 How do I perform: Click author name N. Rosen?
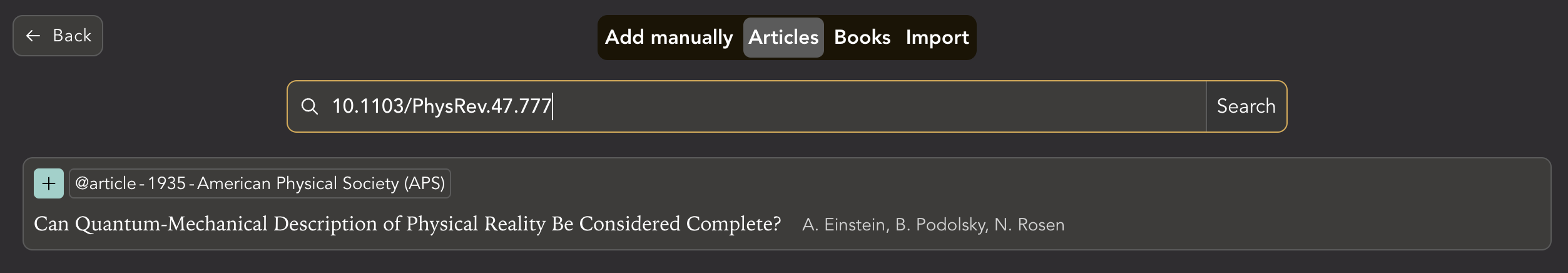(x=1029, y=225)
